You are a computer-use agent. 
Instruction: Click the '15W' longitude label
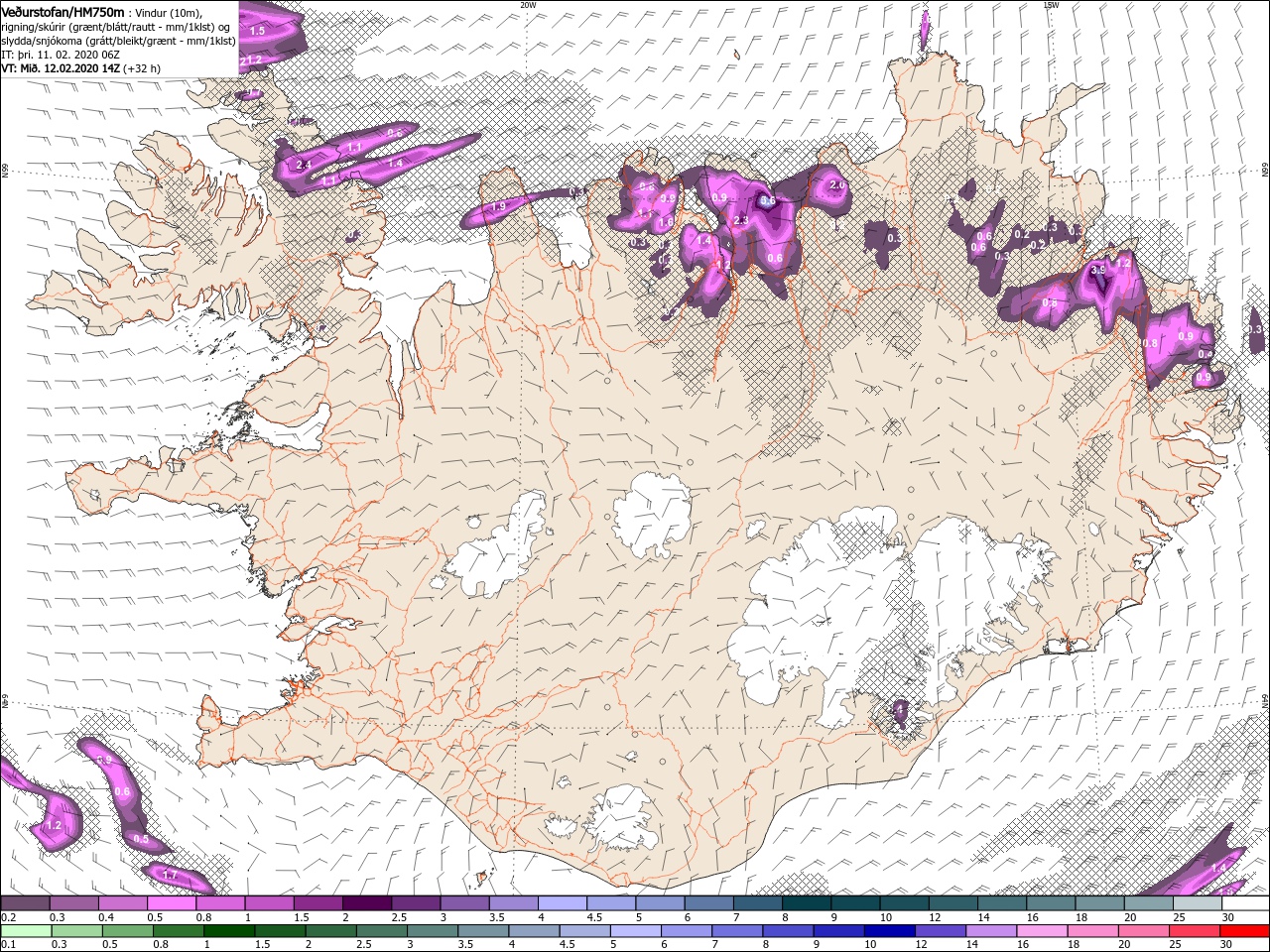point(1051,5)
